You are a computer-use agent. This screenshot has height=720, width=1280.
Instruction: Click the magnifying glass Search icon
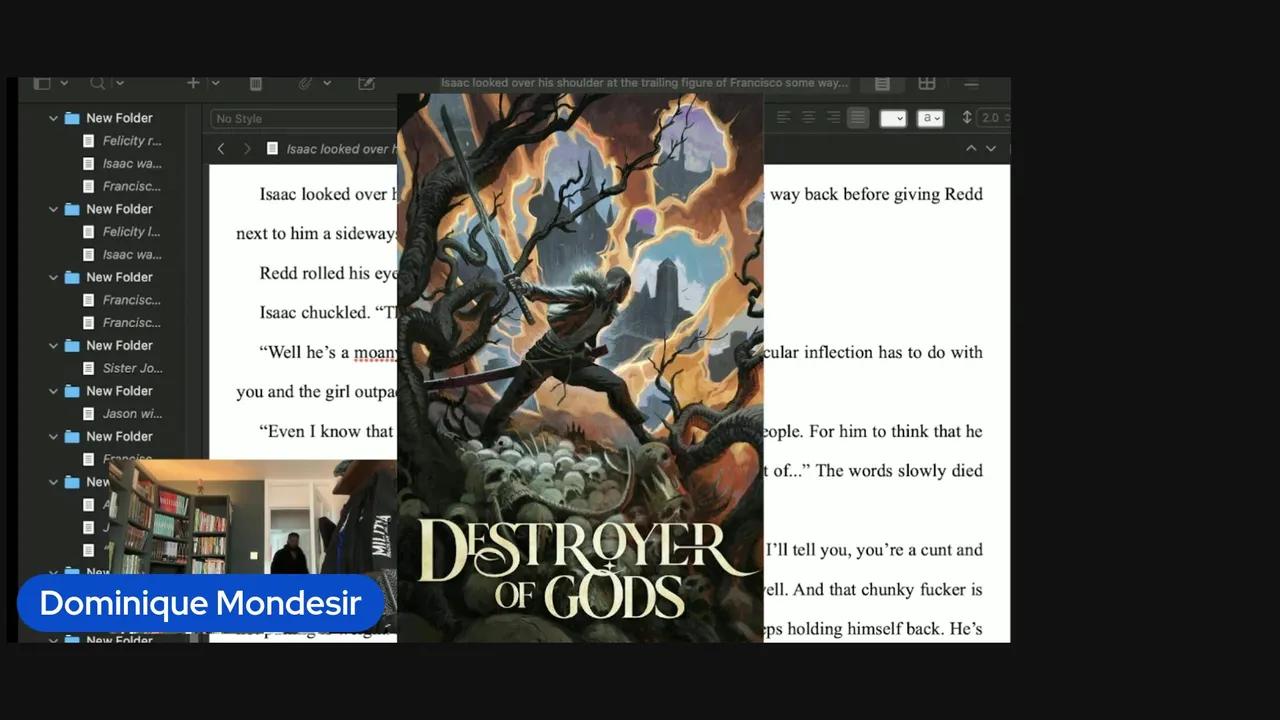point(97,83)
